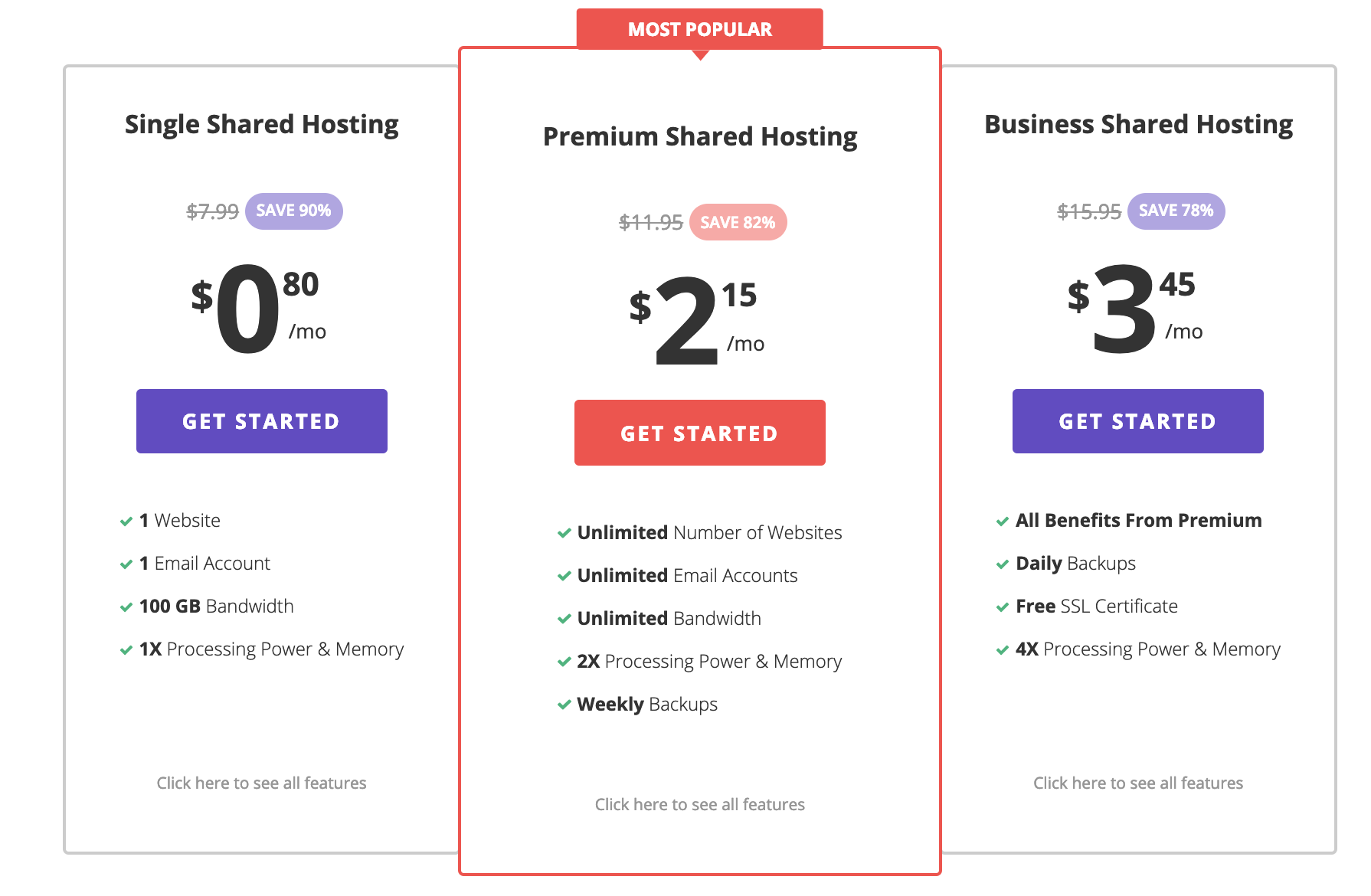Click Get Started for Single Shared Hosting

(261, 421)
